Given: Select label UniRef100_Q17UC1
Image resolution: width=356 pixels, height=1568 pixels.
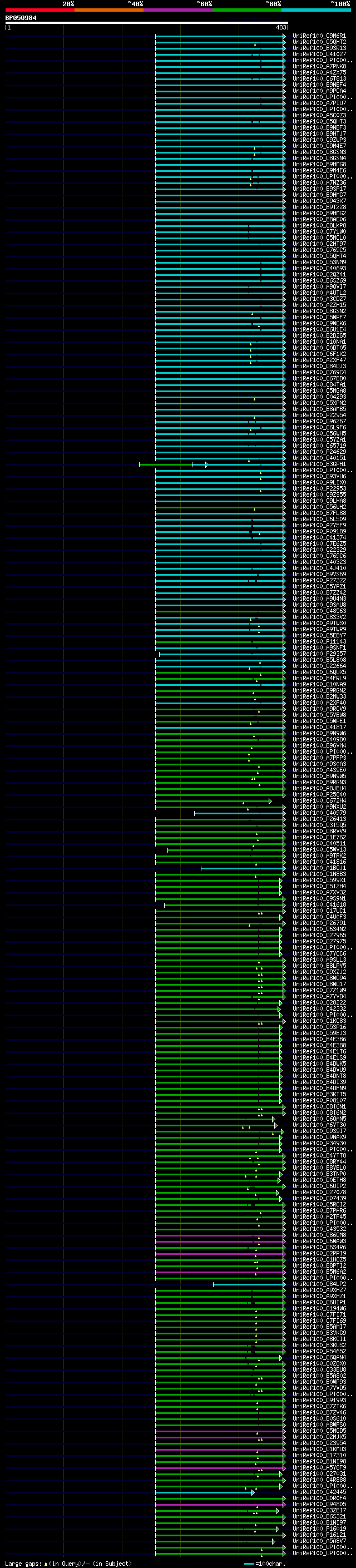Looking at the screenshot, I should tap(319, 911).
